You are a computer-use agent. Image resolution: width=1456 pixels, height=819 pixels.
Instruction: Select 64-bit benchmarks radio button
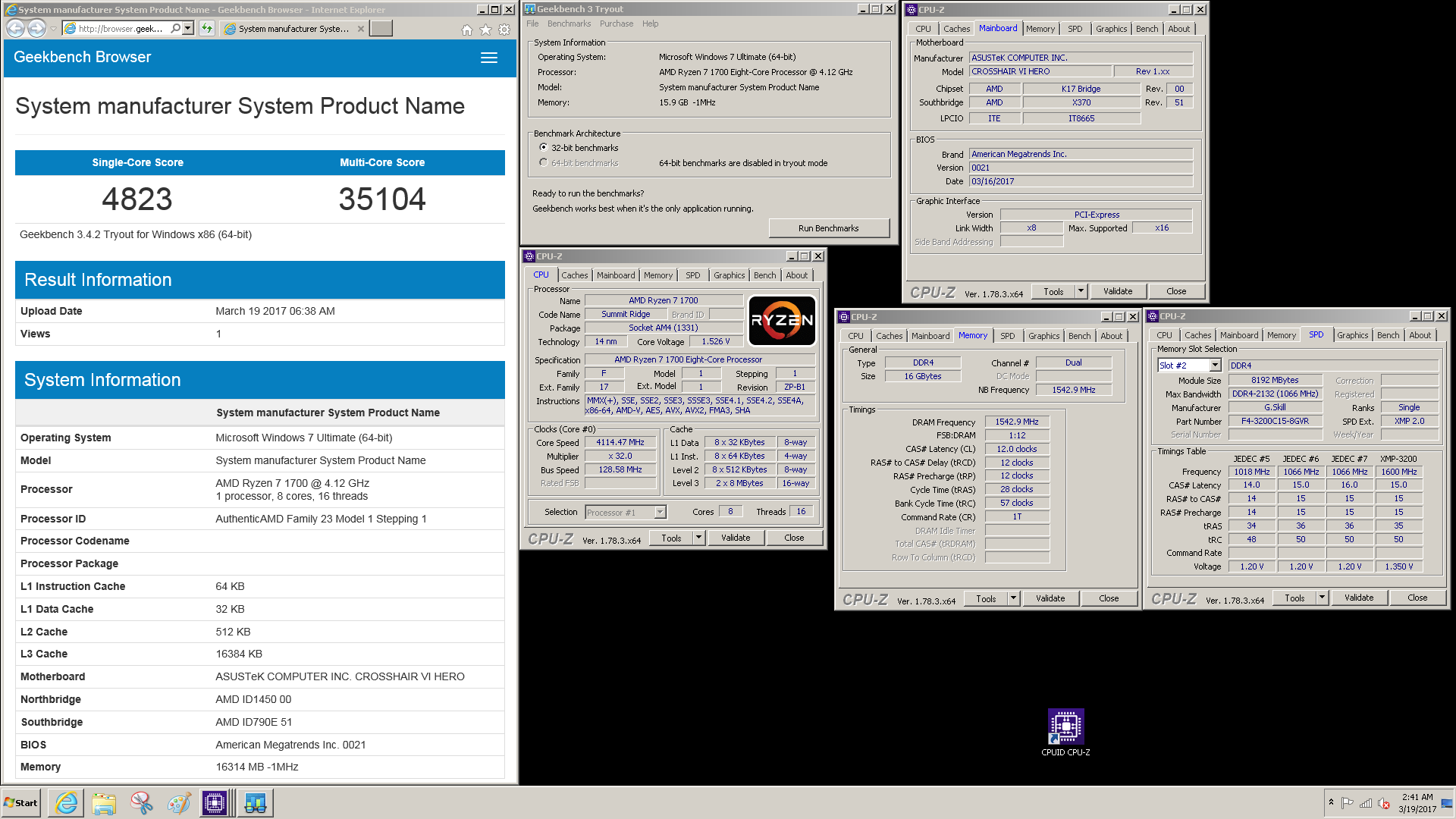[543, 163]
